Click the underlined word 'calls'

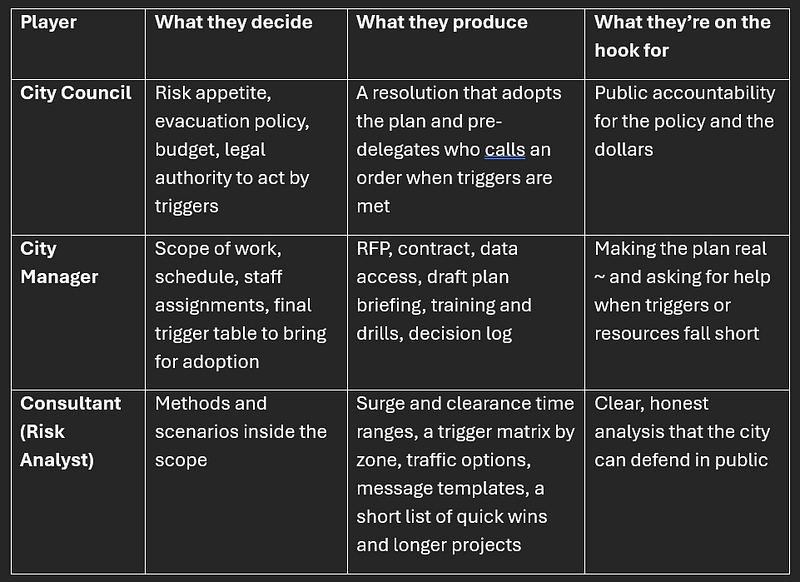click(x=505, y=149)
